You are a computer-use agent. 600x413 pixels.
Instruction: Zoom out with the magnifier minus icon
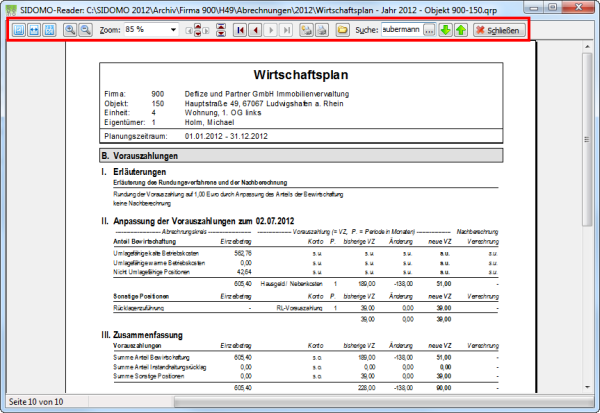pyautogui.click(x=86, y=30)
